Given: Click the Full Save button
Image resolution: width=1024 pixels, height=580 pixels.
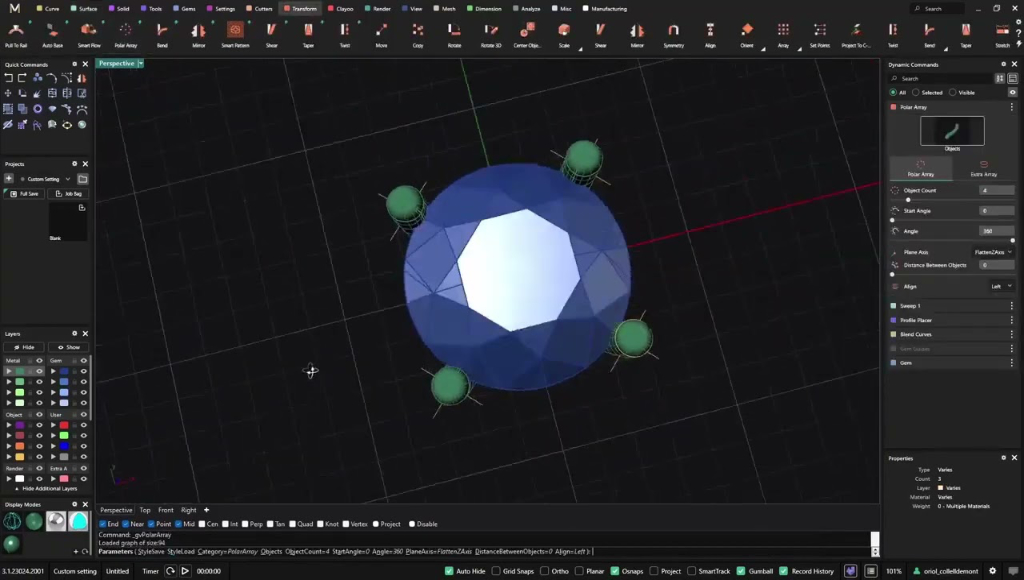Looking at the screenshot, I should tap(25, 194).
